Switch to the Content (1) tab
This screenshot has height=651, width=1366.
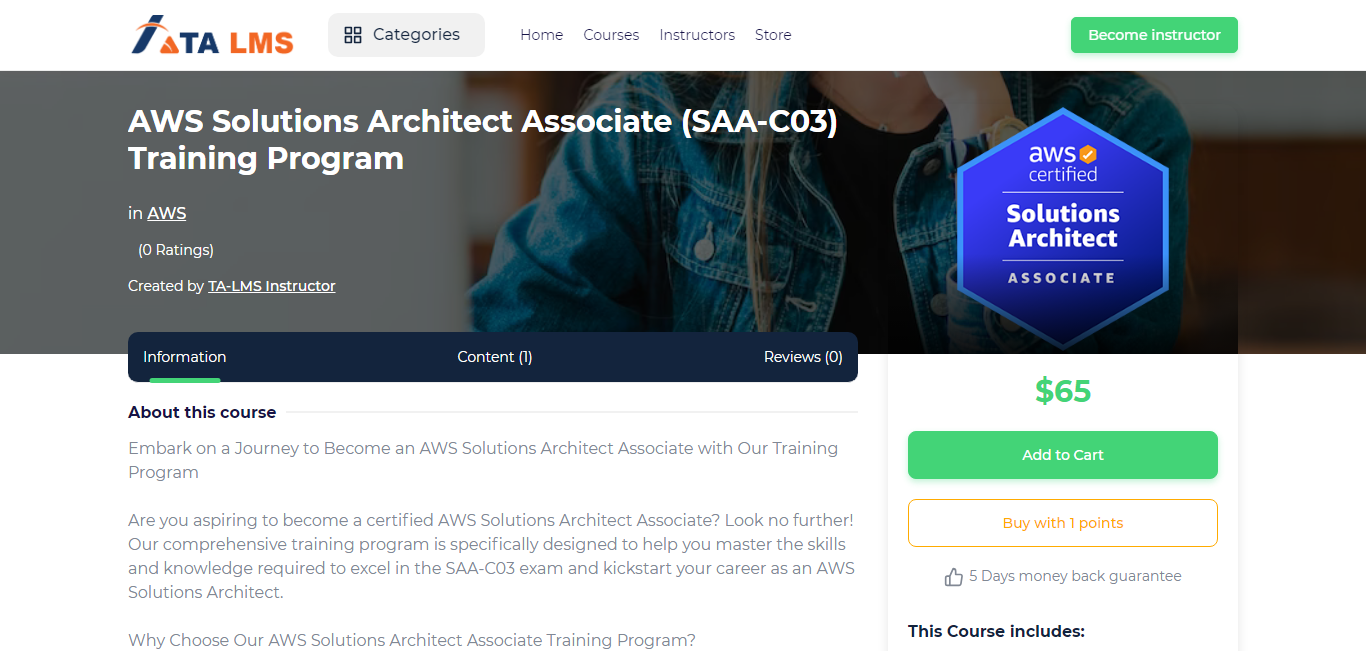494,357
